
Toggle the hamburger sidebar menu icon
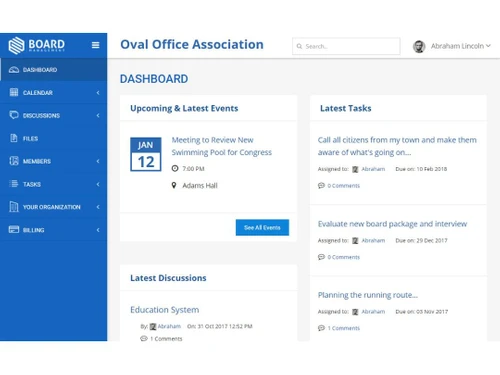pyautogui.click(x=96, y=45)
